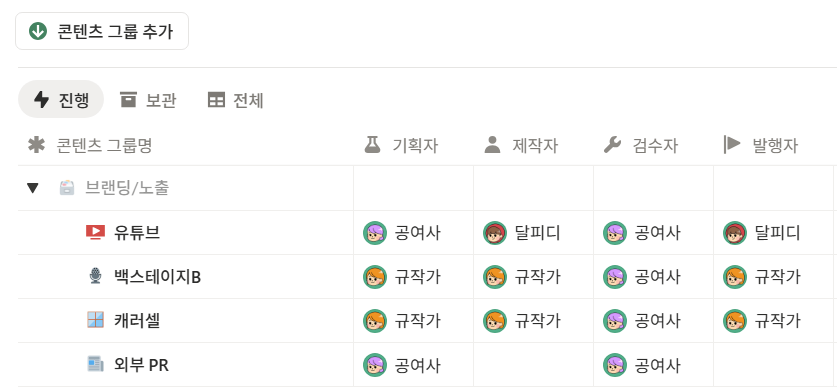The image size is (837, 388).
Task: Open the 보관 tab
Action: (x=148, y=100)
